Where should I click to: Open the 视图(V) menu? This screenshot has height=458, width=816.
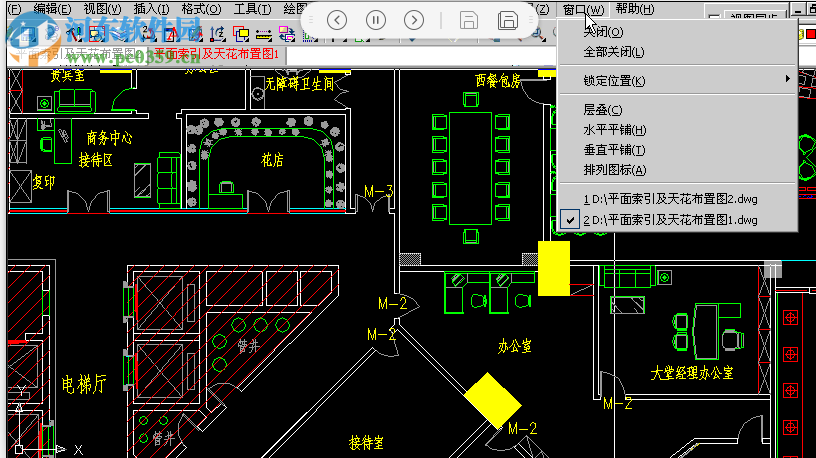(x=102, y=9)
